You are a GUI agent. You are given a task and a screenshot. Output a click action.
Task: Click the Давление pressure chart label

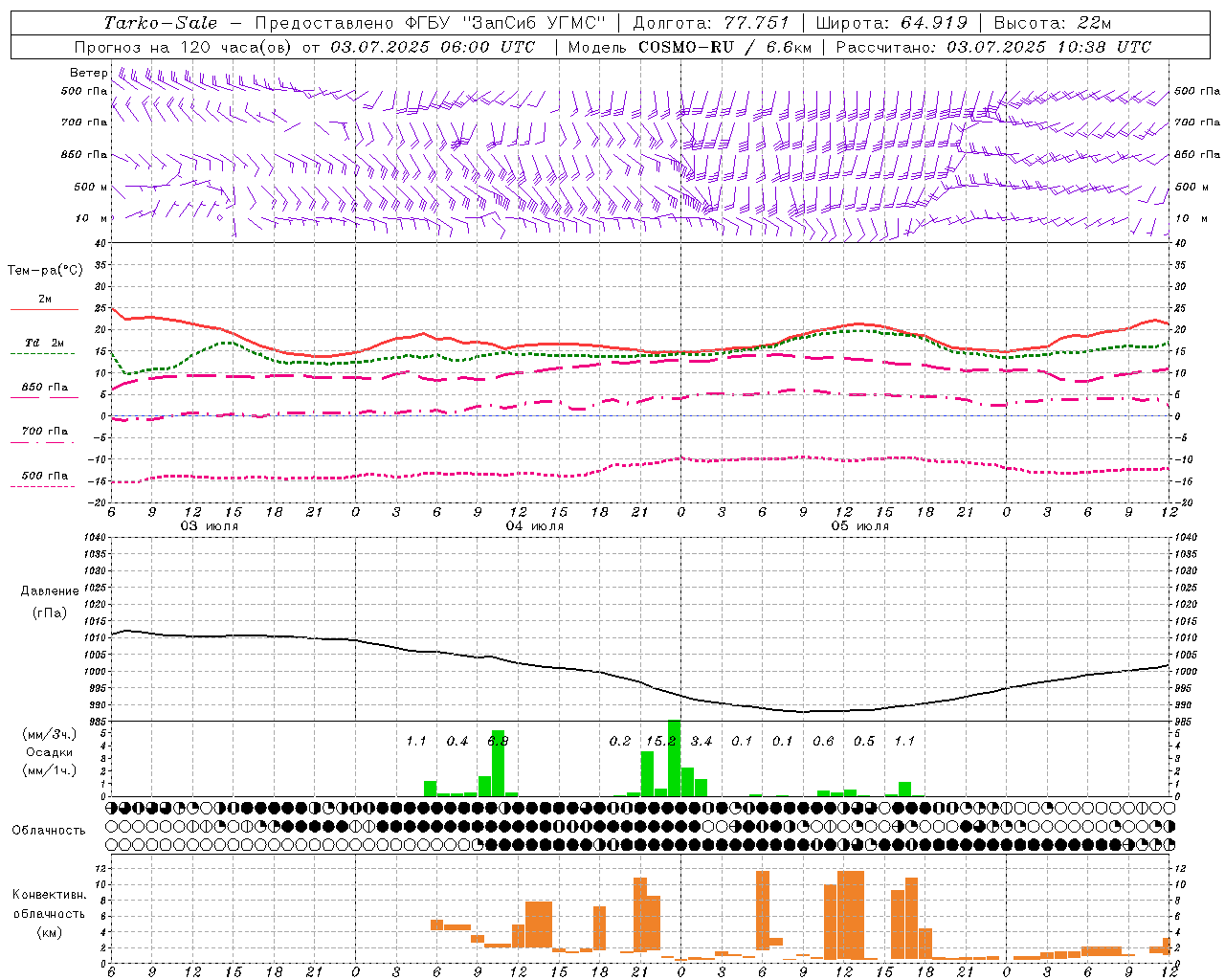[50, 591]
